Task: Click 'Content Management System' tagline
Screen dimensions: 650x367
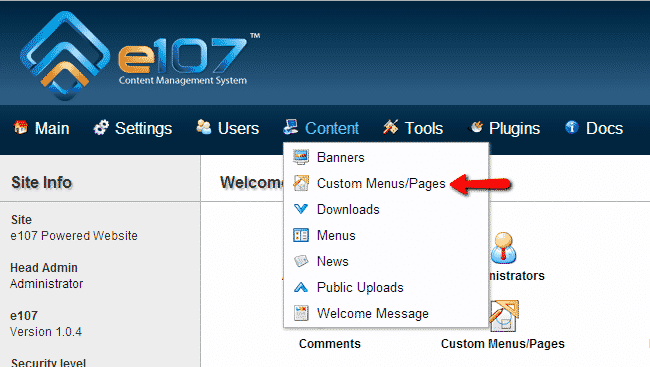Action: [x=183, y=80]
